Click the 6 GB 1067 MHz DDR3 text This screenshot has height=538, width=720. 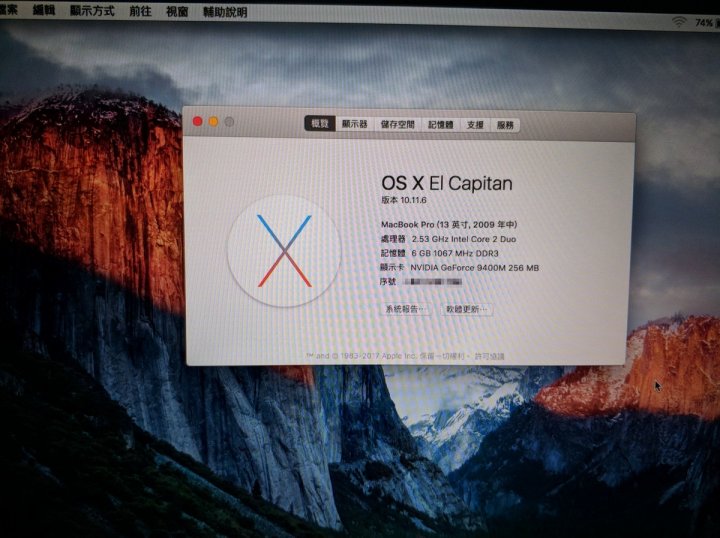pyautogui.click(x=455, y=253)
